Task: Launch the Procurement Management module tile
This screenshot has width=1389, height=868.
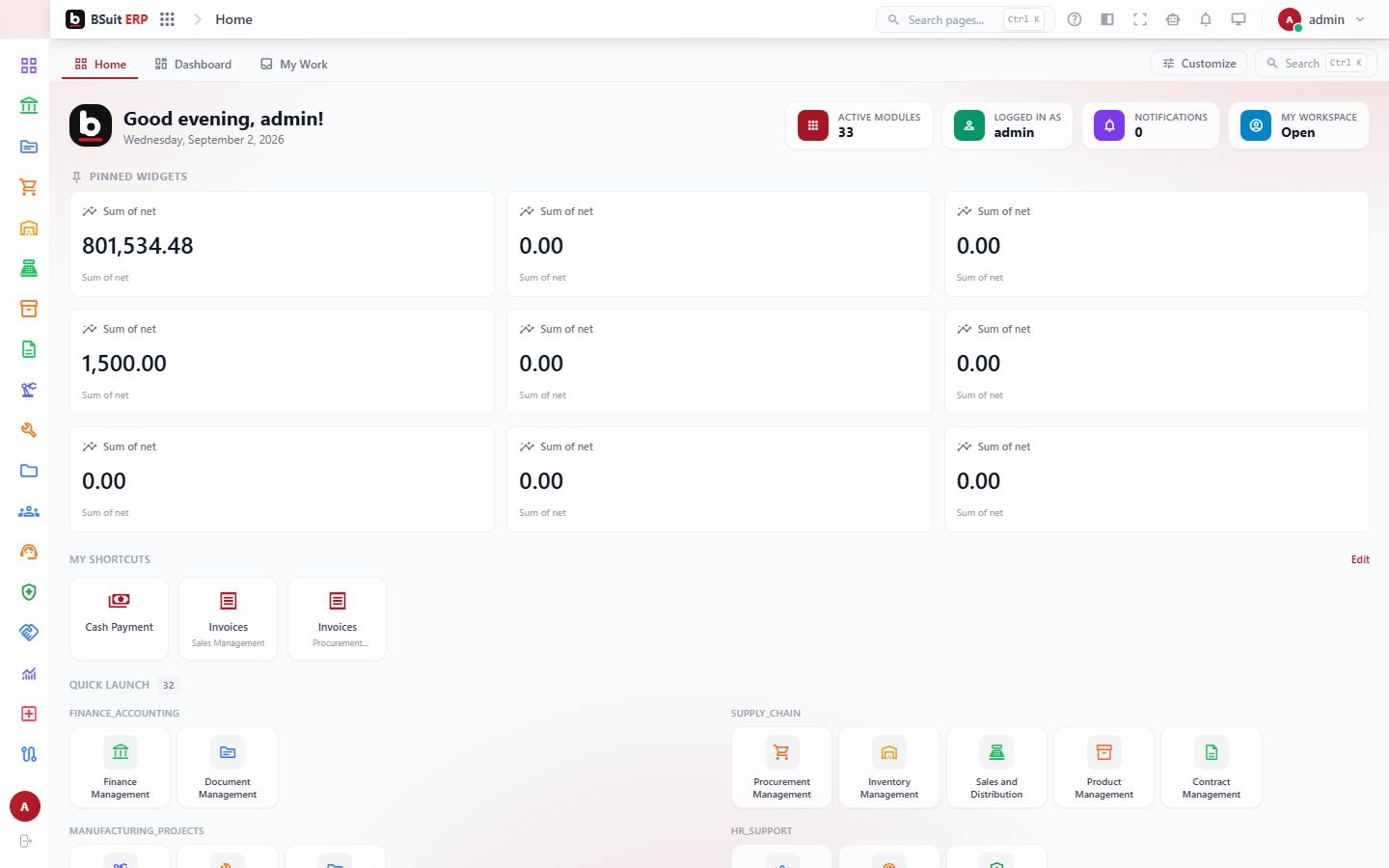Action: tap(782, 768)
